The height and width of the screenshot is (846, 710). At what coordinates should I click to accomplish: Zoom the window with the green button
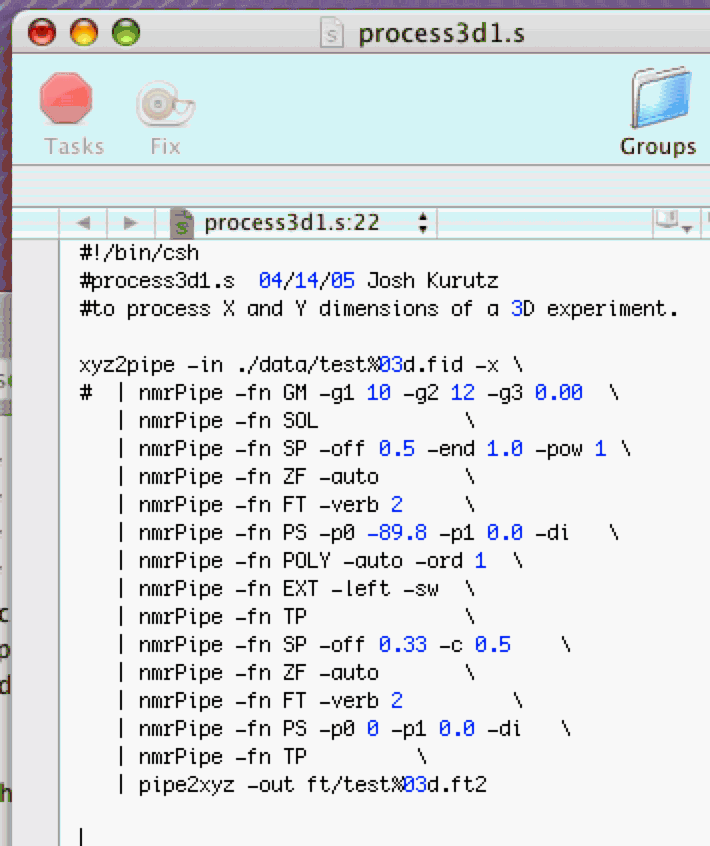(126, 34)
